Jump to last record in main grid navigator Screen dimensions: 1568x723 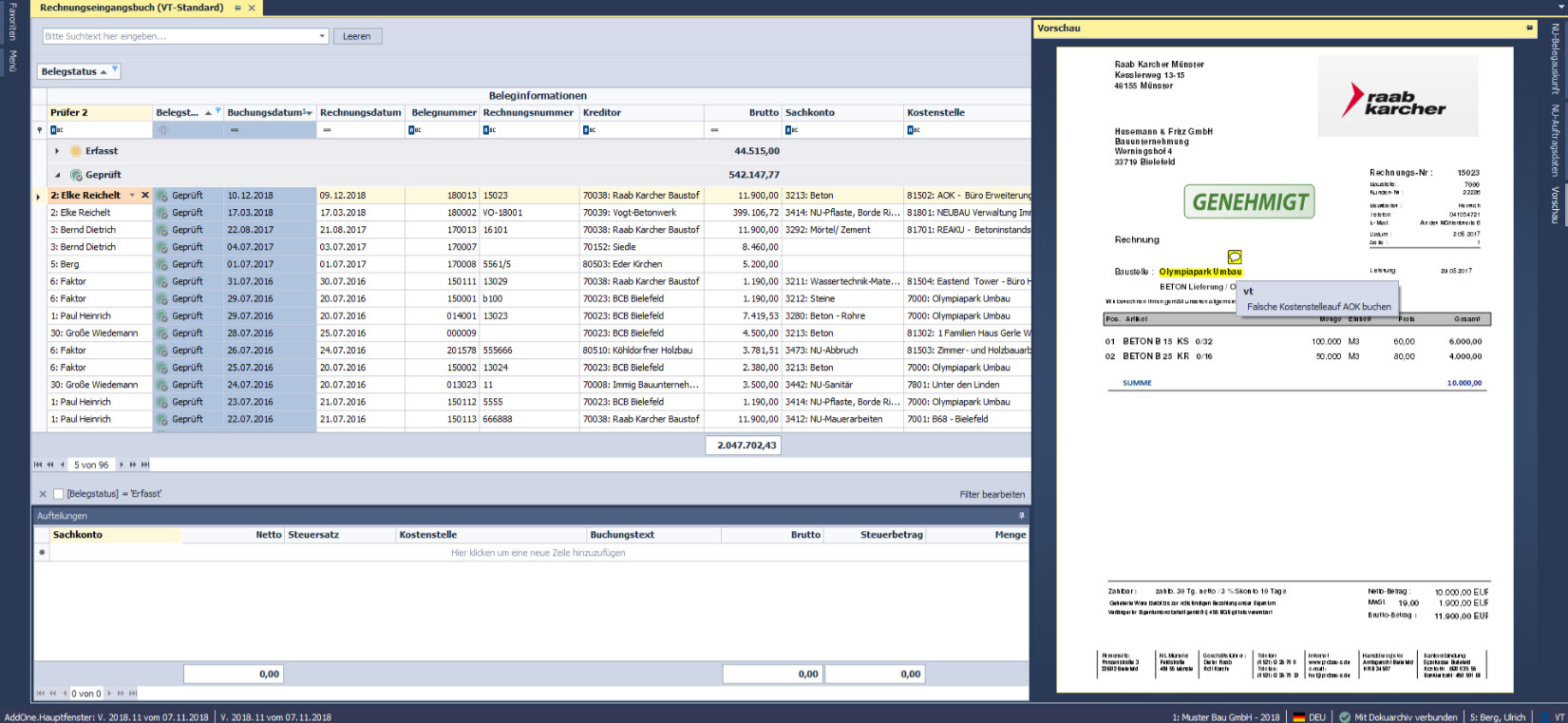[x=145, y=465]
